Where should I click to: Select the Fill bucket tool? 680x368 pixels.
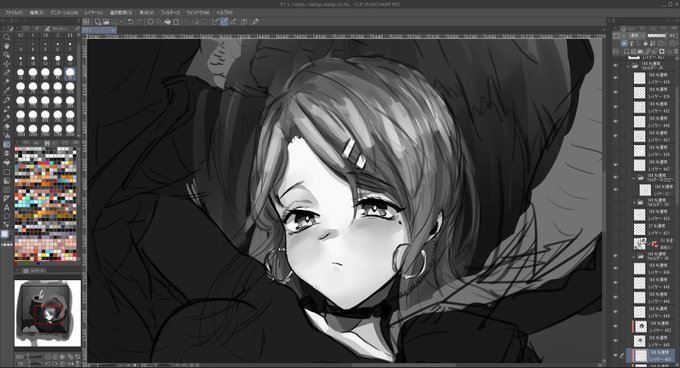(x=7, y=162)
